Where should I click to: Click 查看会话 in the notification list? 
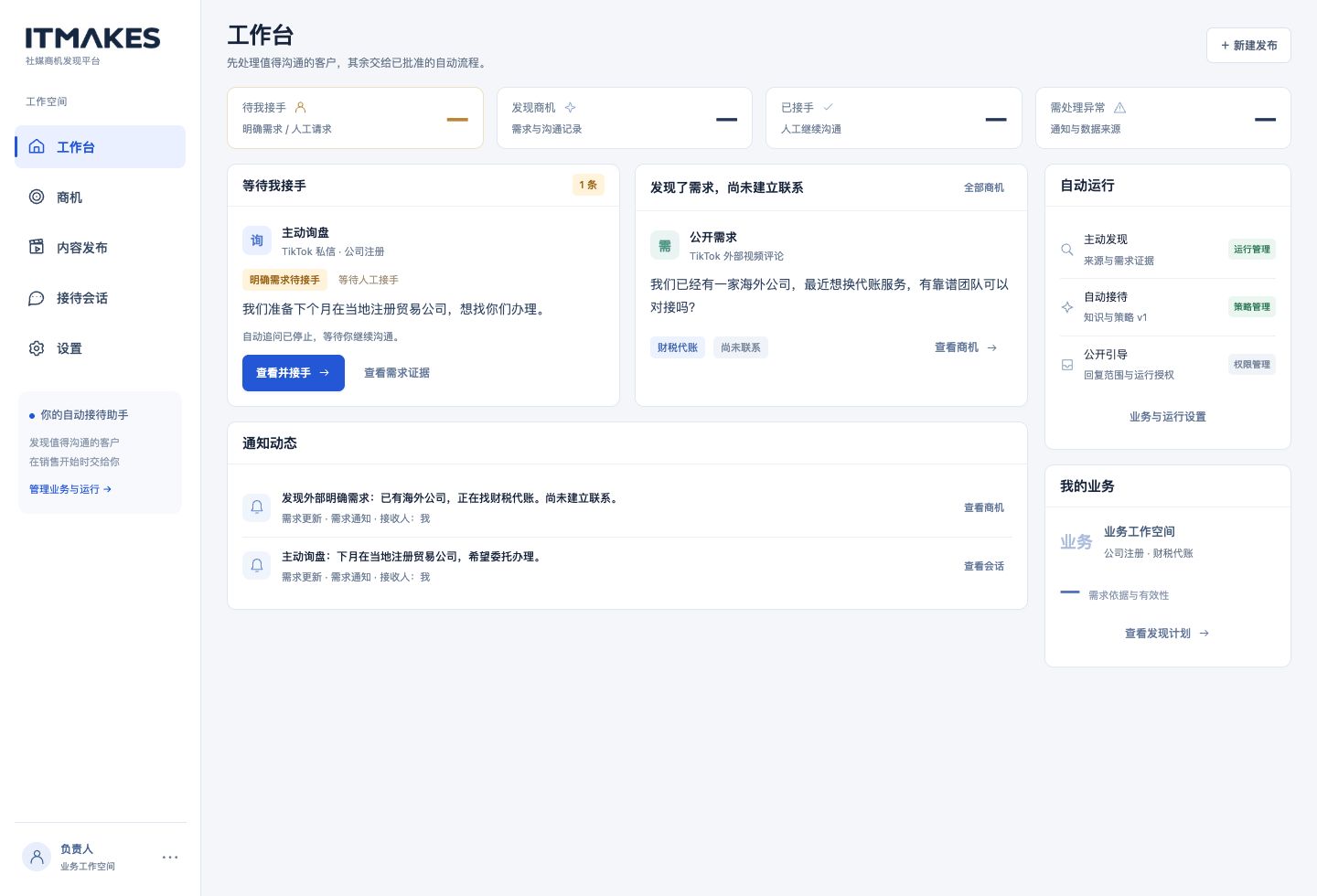[x=984, y=566]
